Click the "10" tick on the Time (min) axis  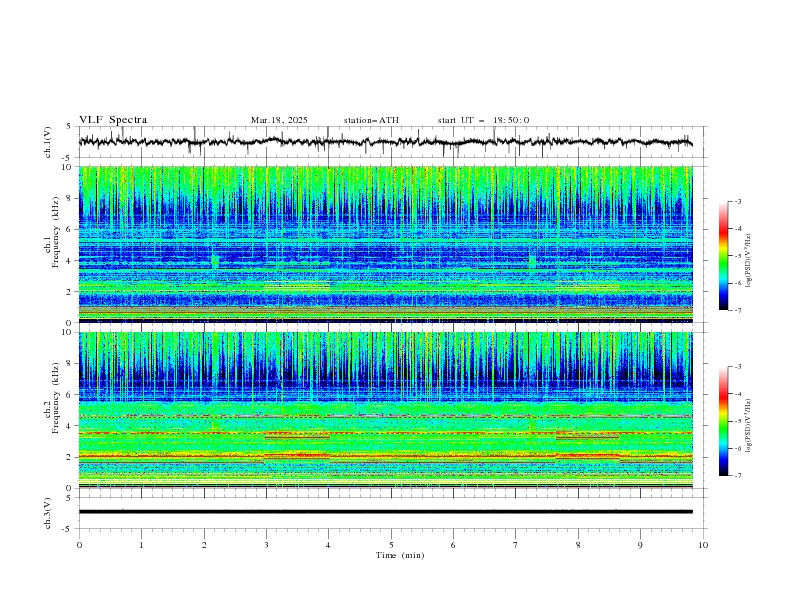coord(703,545)
